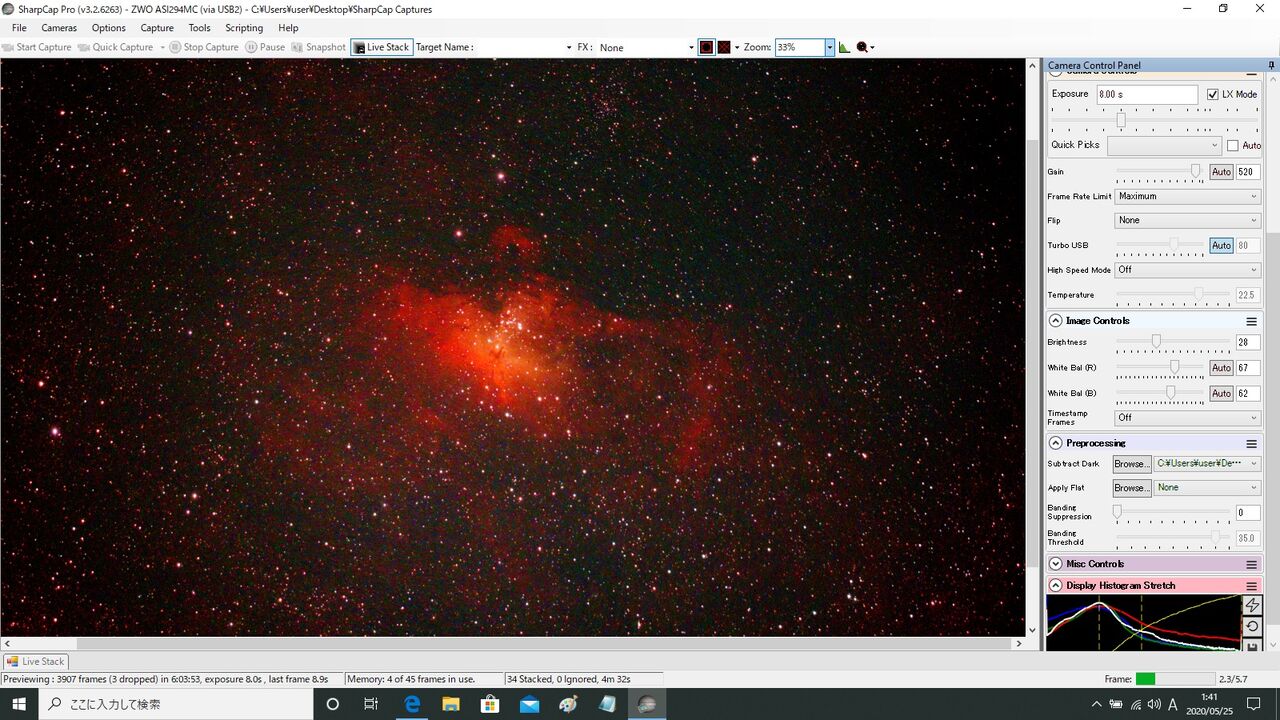Image resolution: width=1280 pixels, height=720 pixels.
Task: Toggle the Gain Auto button
Action: [1221, 172]
